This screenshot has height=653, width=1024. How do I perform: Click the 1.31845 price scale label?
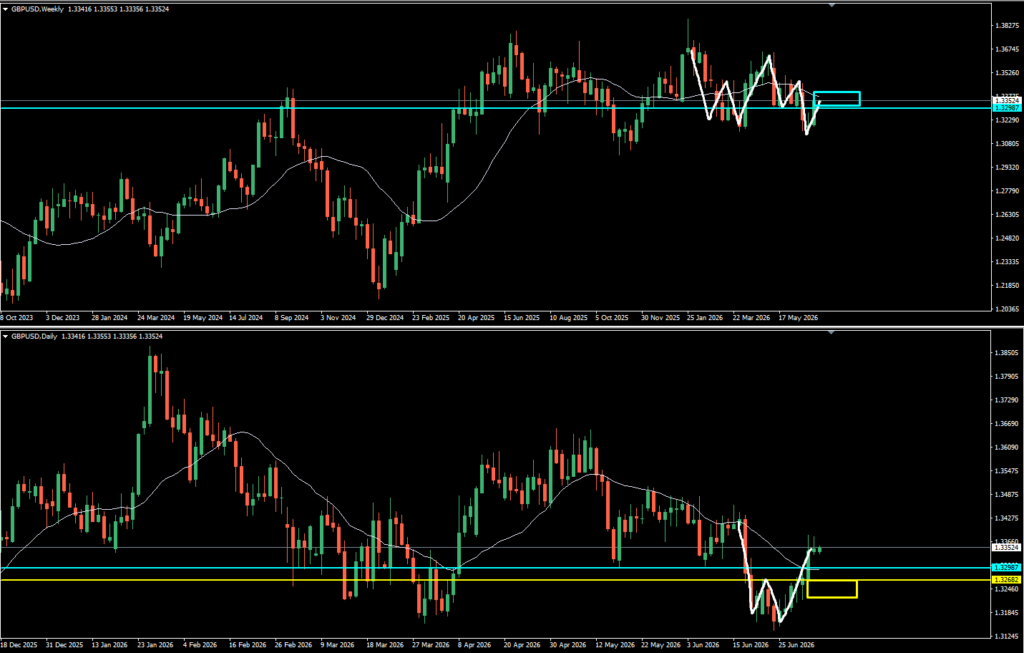(x=1007, y=613)
